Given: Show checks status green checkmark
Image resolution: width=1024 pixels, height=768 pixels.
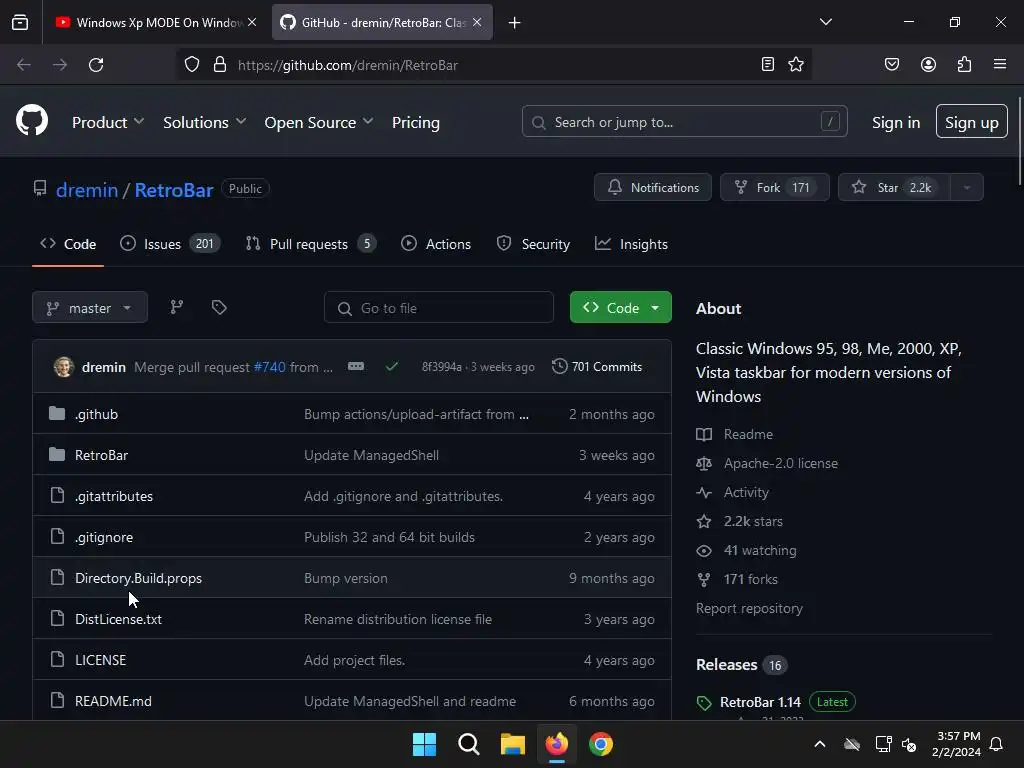Looking at the screenshot, I should point(392,366).
